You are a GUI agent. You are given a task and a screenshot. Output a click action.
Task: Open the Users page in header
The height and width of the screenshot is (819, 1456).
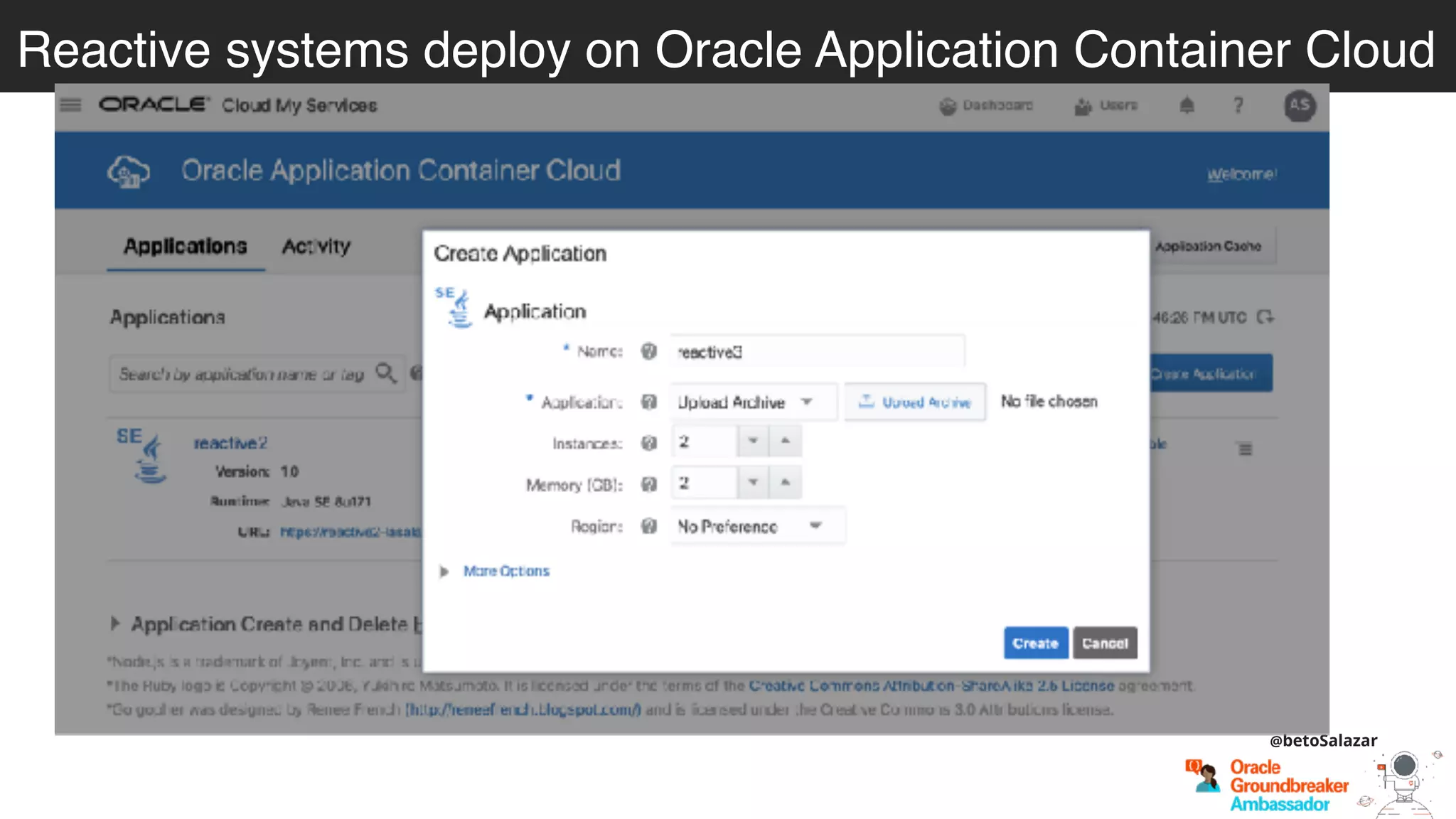[x=1106, y=106]
